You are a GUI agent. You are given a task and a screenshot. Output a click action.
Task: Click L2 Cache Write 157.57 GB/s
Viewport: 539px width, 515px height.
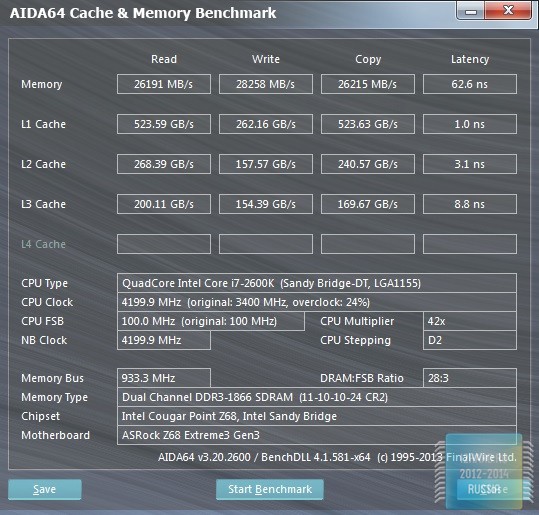(x=266, y=164)
